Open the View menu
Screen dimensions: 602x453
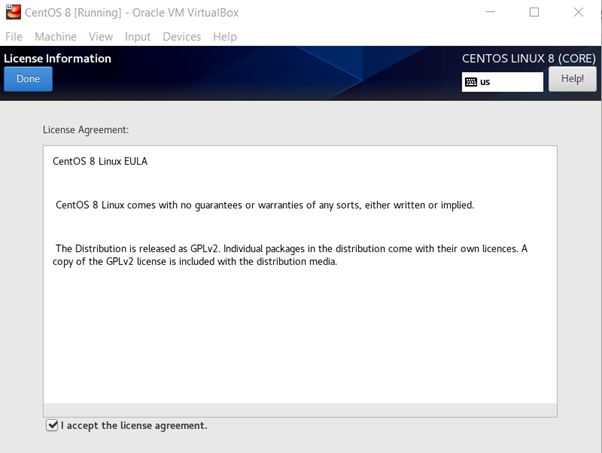pyautogui.click(x=100, y=37)
